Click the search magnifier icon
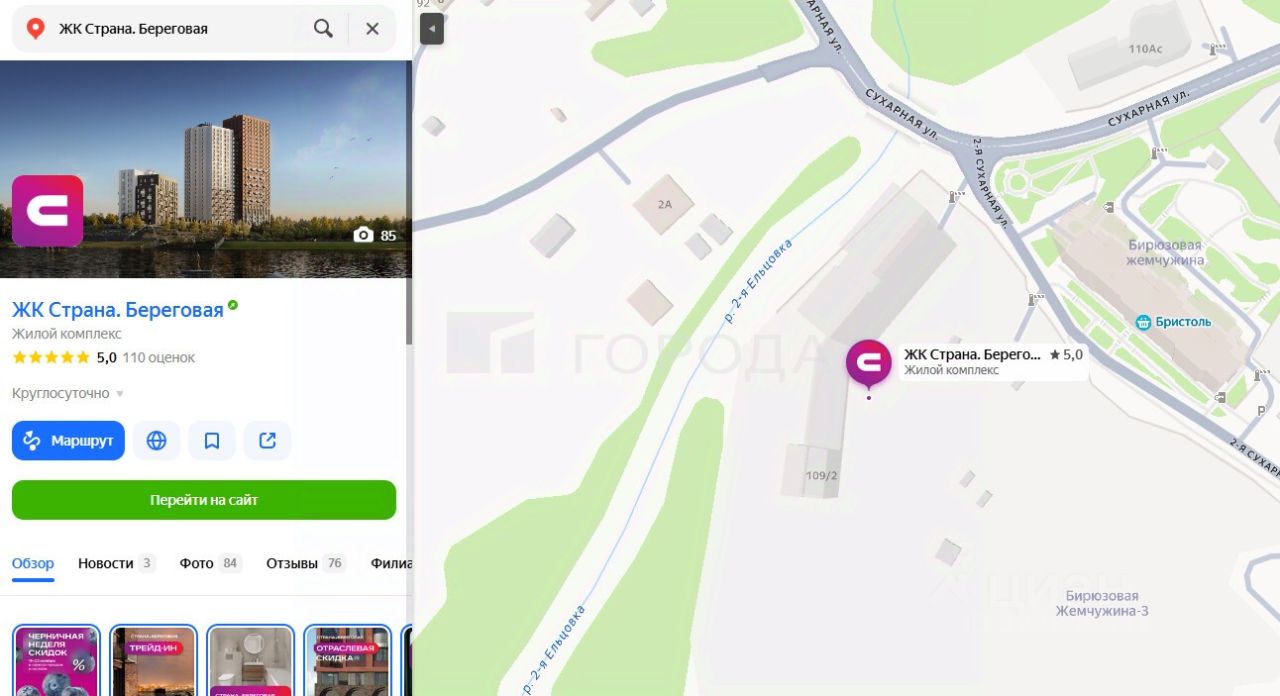Image resolution: width=1280 pixels, height=696 pixels. click(323, 29)
